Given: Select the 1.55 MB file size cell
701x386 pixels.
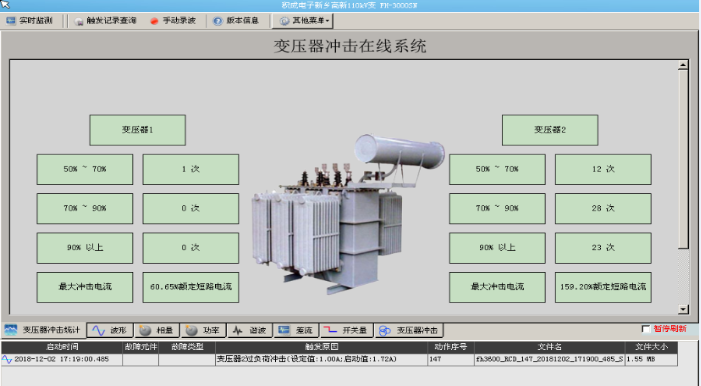Looking at the screenshot, I should point(651,359).
